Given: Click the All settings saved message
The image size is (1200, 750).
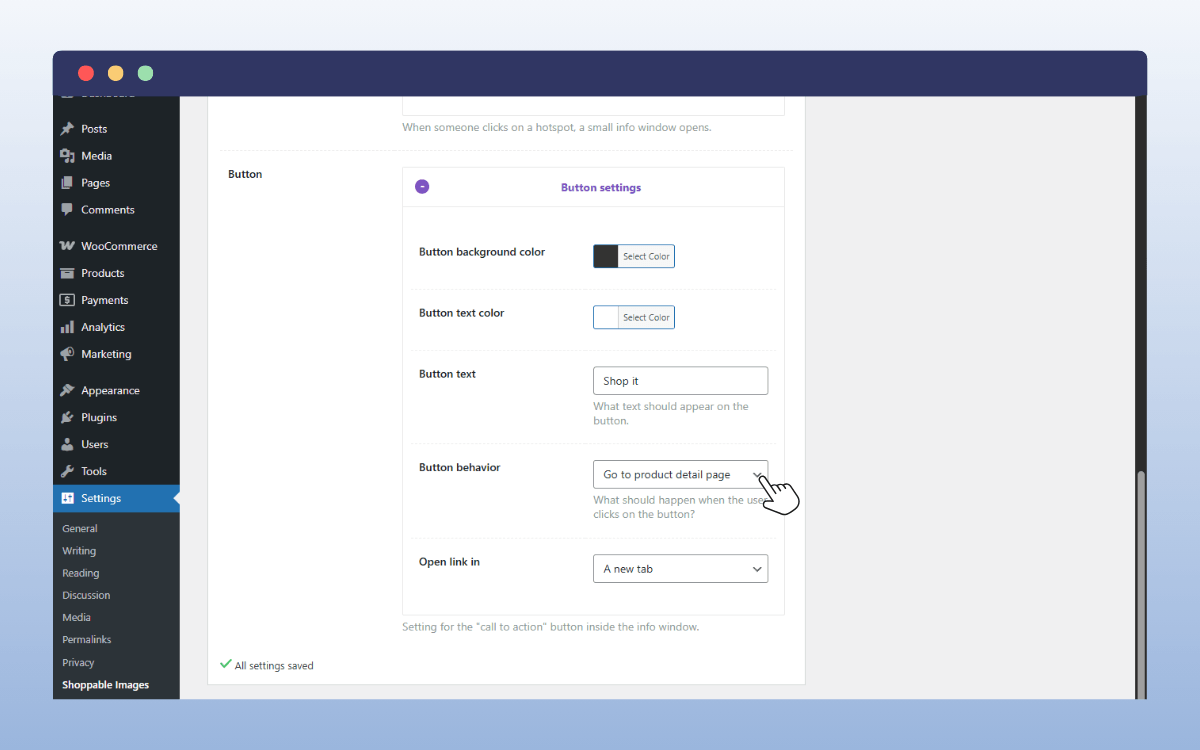Looking at the screenshot, I should pos(266,665).
